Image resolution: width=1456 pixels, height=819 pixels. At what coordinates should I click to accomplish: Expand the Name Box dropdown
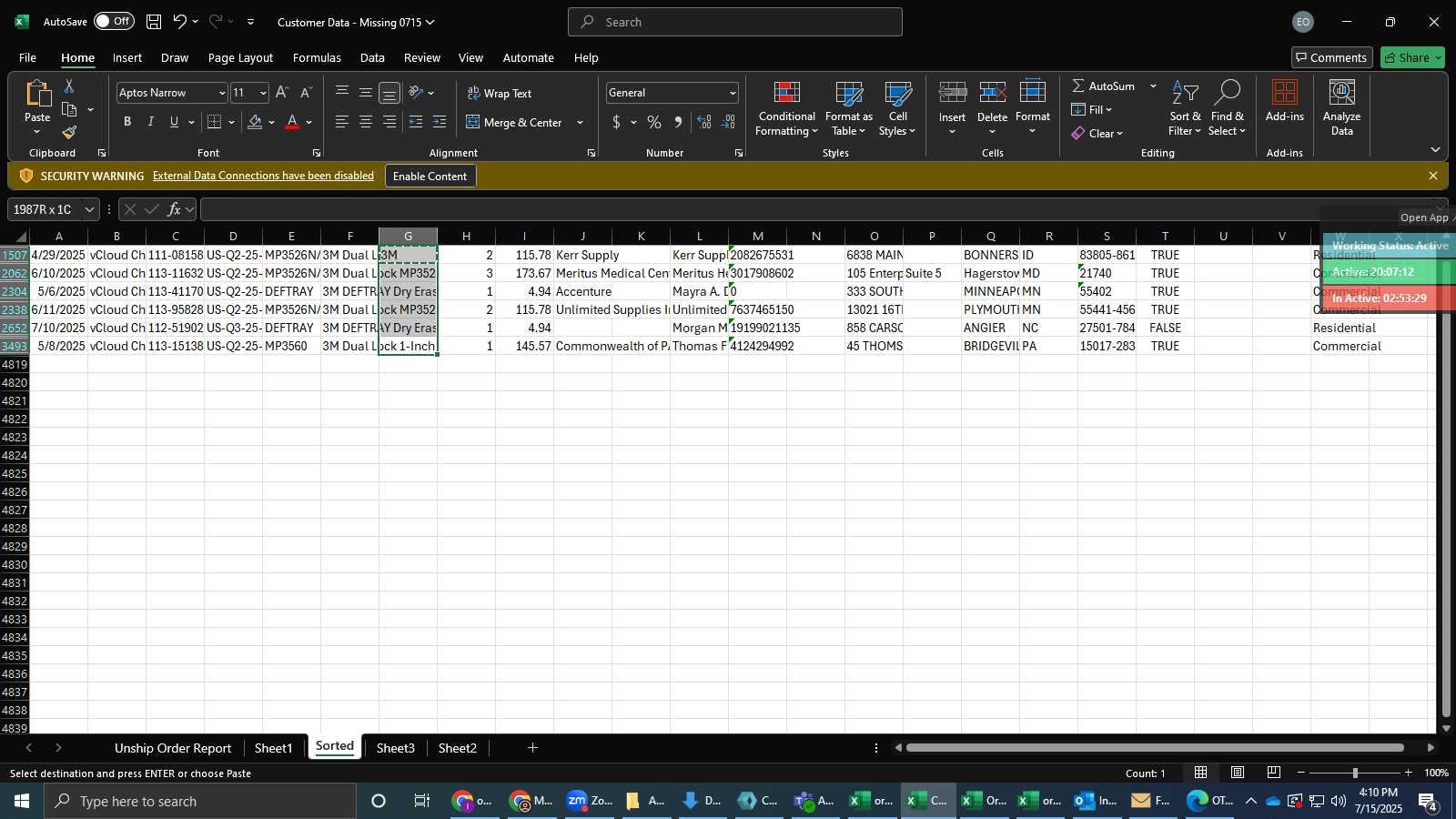[89, 209]
